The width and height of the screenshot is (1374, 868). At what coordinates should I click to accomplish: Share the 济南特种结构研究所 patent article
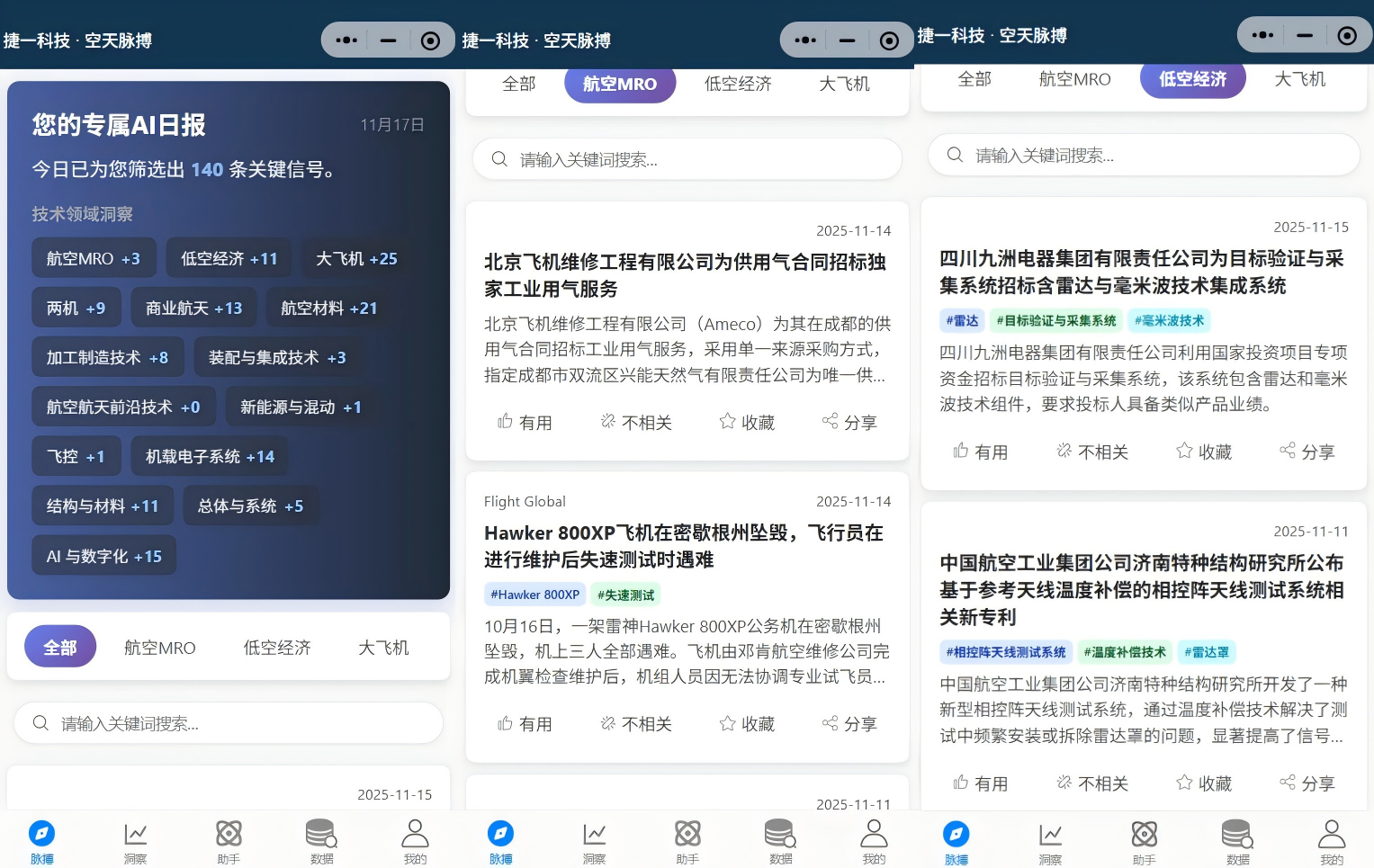[x=1307, y=783]
